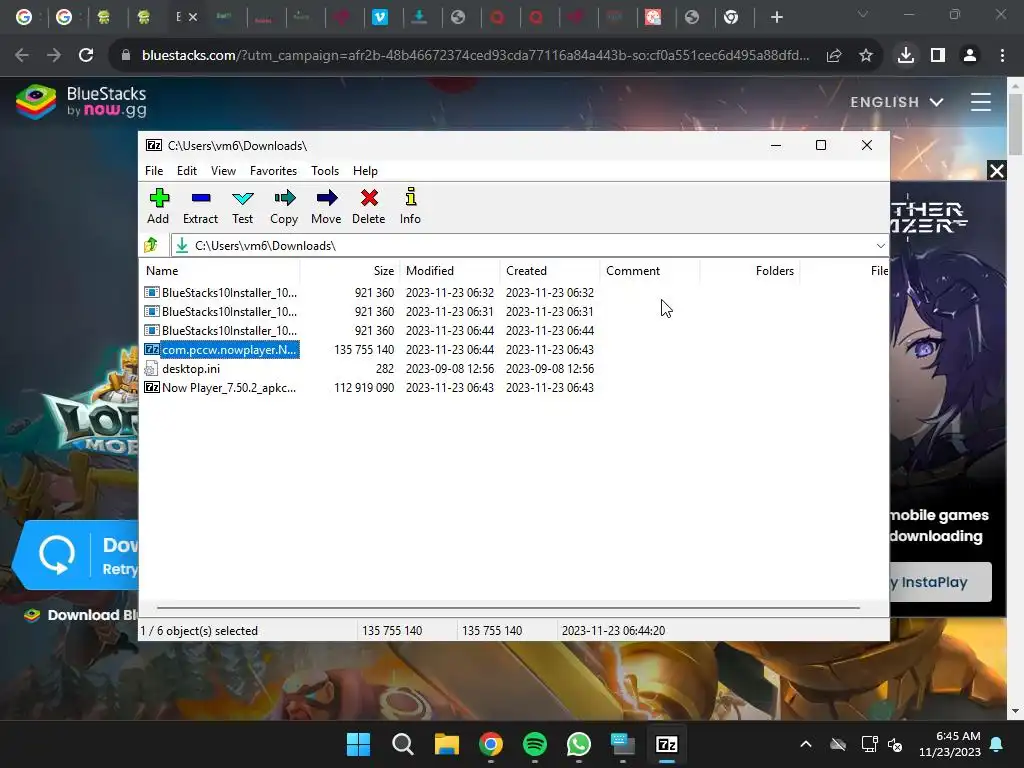Viewport: 1024px width, 768px height.
Task: Open the Tools menu
Action: (325, 170)
